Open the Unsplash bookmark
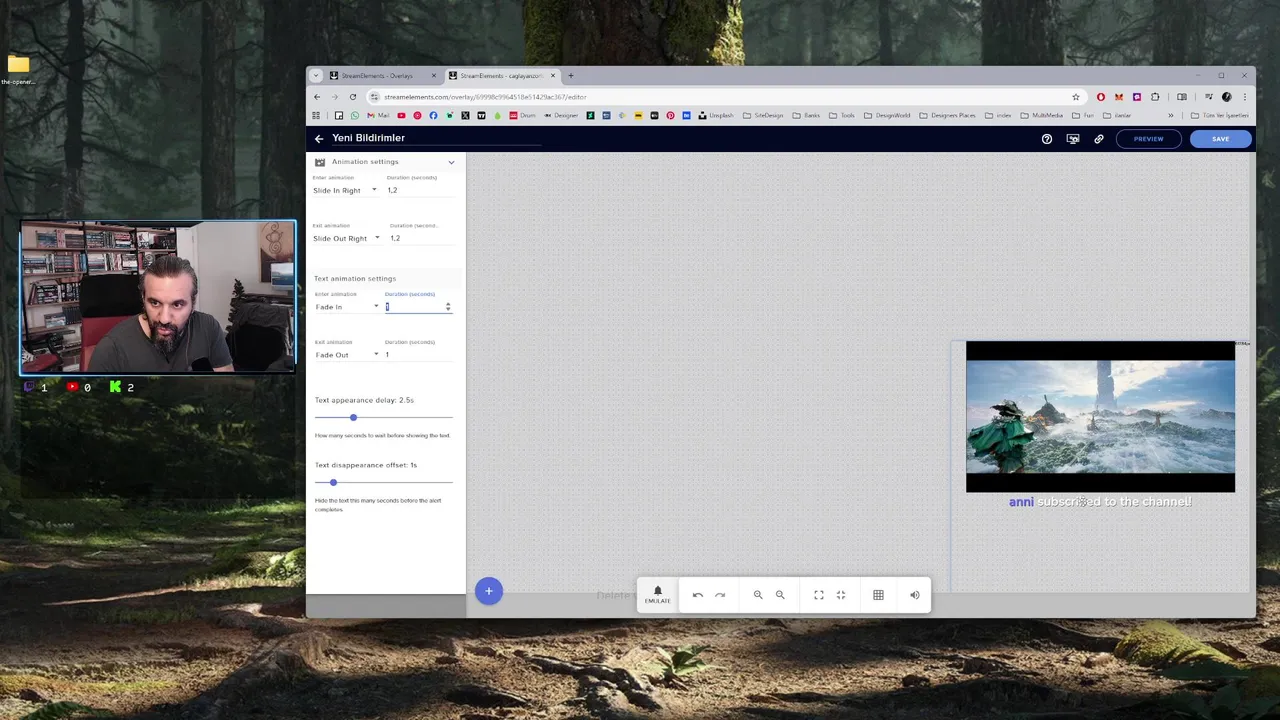The image size is (1280, 720). (716, 116)
